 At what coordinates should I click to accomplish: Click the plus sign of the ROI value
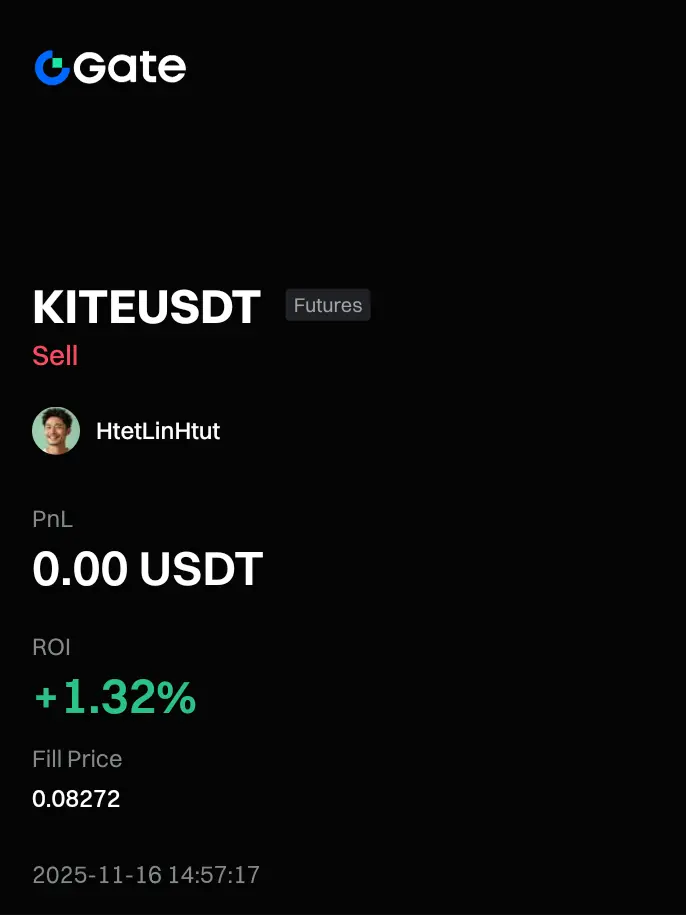(46, 698)
